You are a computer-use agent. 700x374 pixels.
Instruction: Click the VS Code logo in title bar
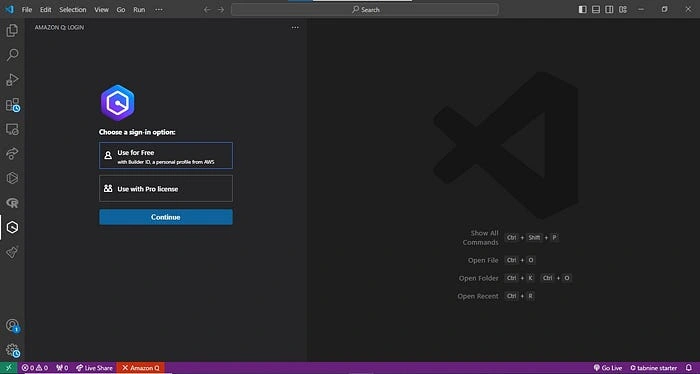9,9
